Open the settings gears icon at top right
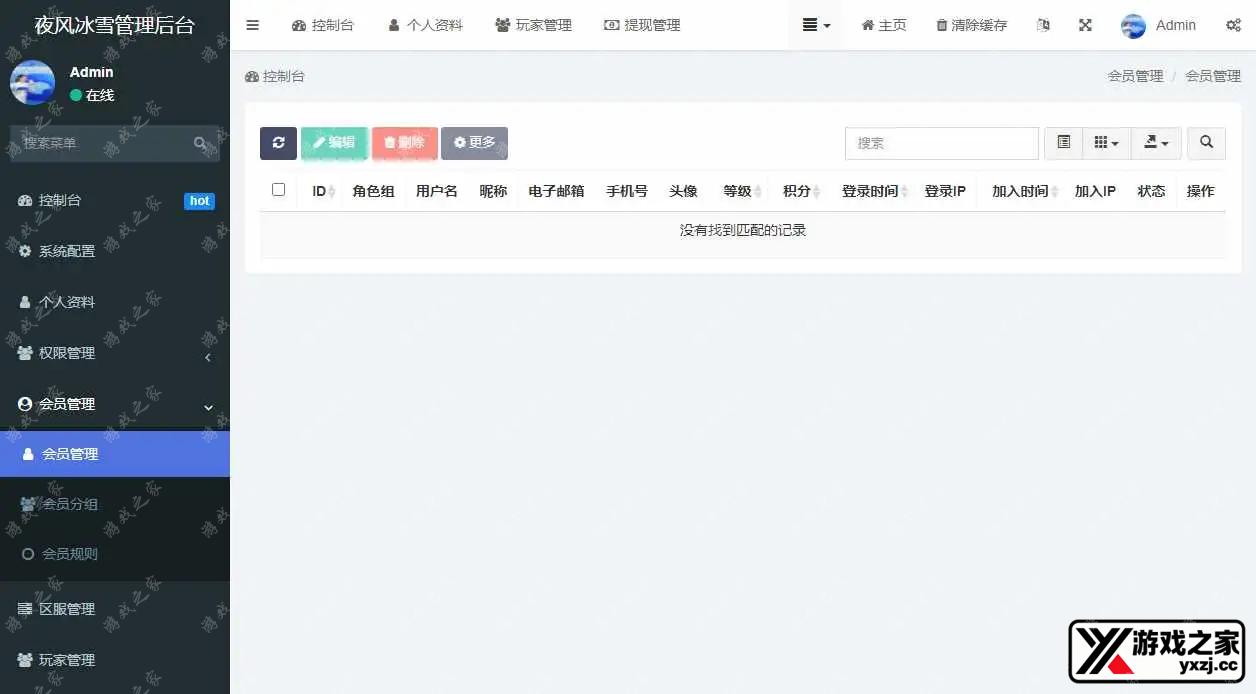The height and width of the screenshot is (694, 1256). click(1233, 25)
